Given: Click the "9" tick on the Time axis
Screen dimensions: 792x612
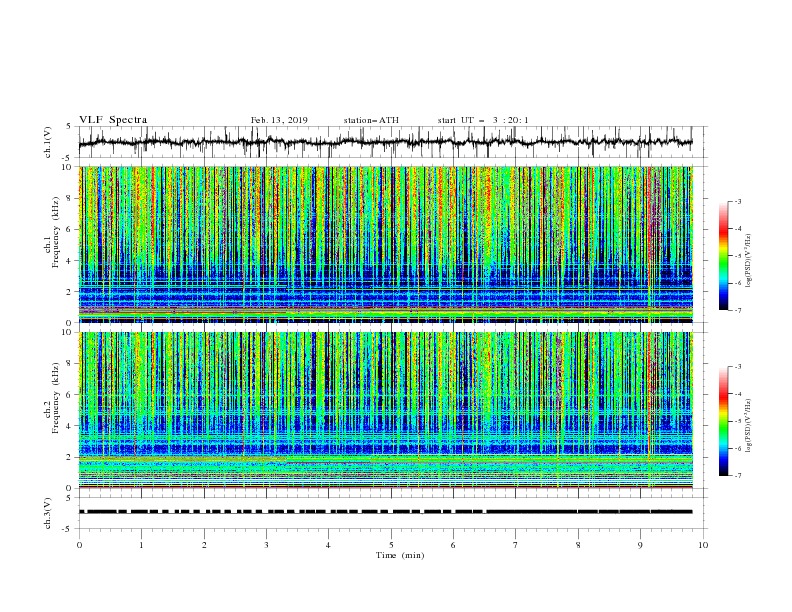Looking at the screenshot, I should [x=640, y=545].
